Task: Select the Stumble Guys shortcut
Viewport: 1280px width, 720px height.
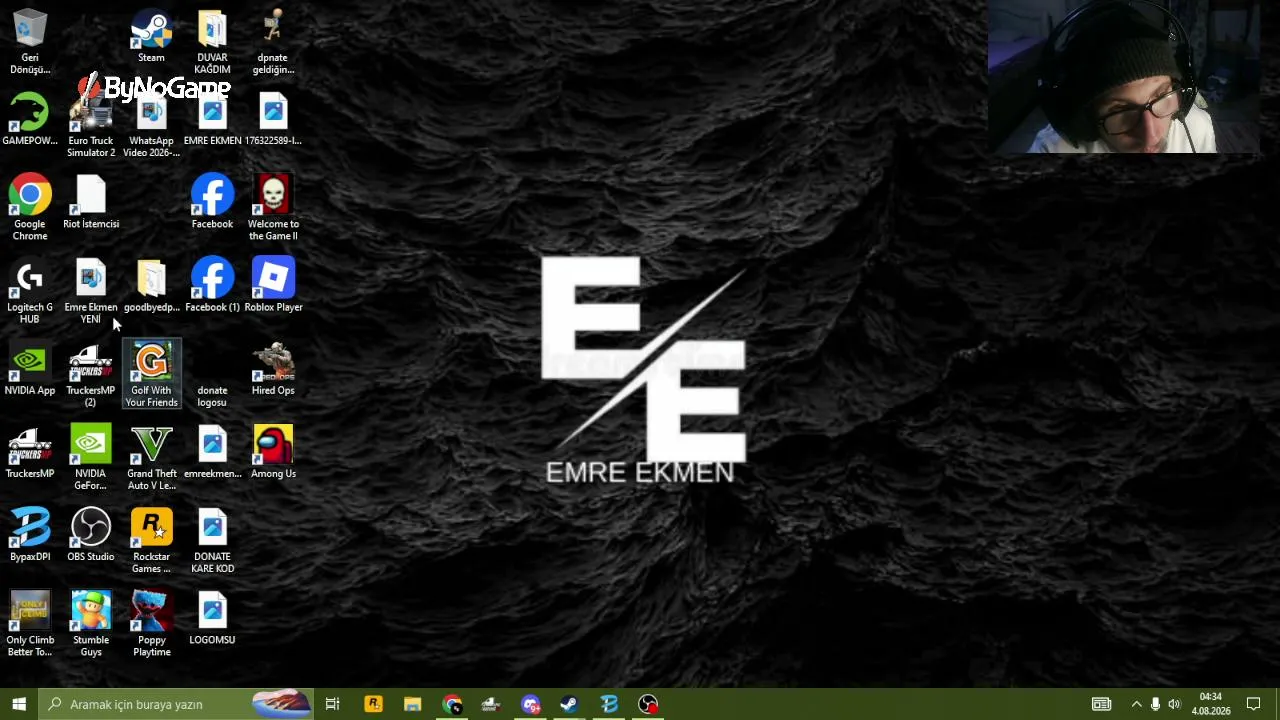Action: click(x=91, y=624)
